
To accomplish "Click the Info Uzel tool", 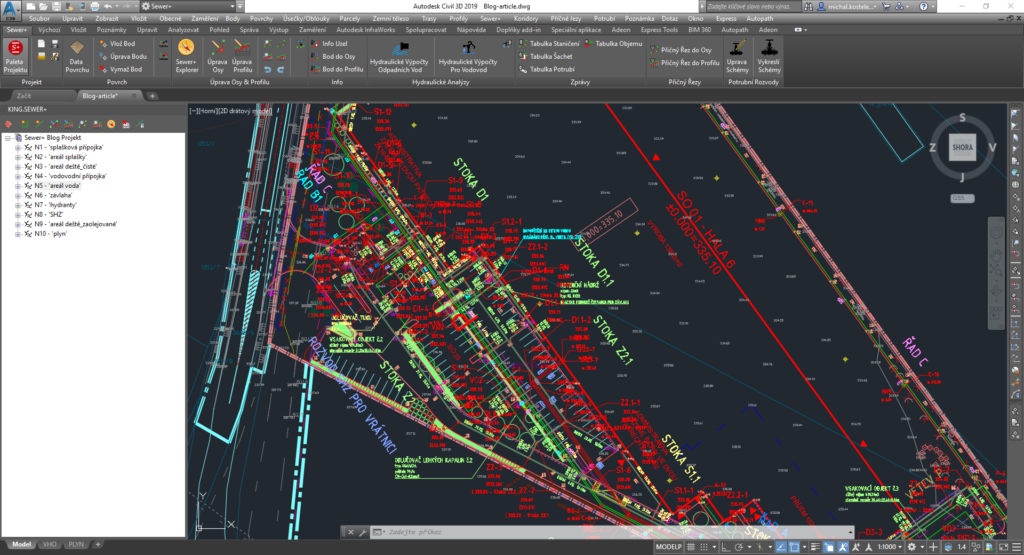I will (x=329, y=44).
